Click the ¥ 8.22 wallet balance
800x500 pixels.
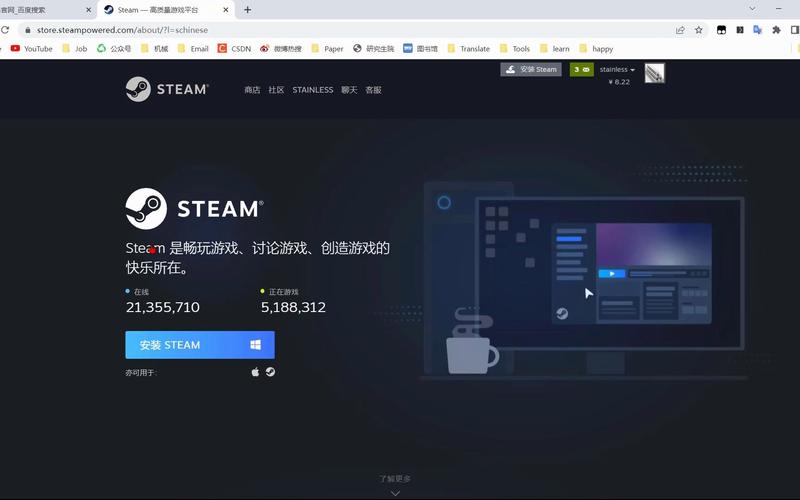pyautogui.click(x=619, y=82)
